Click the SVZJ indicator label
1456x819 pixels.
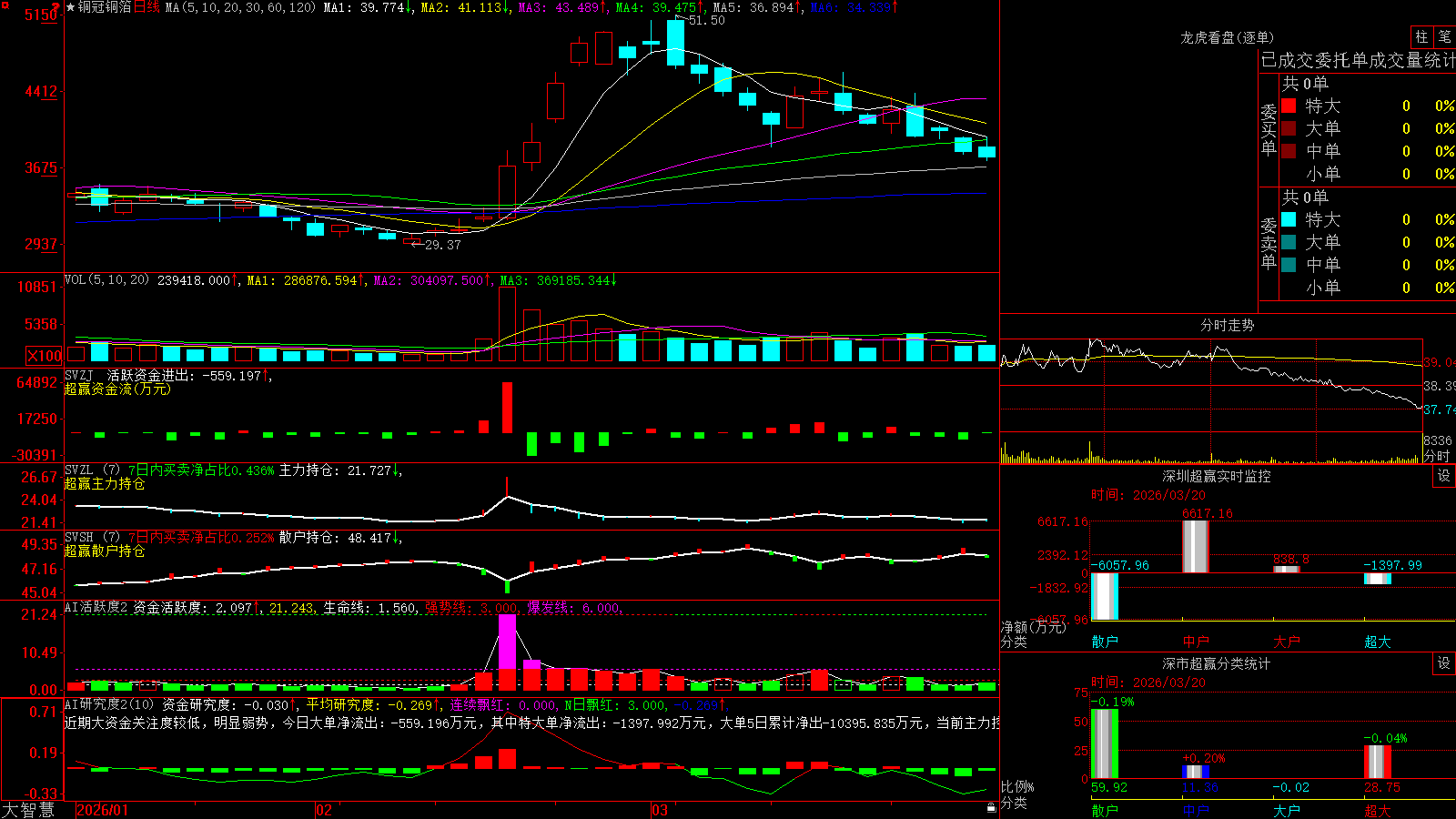click(x=79, y=375)
